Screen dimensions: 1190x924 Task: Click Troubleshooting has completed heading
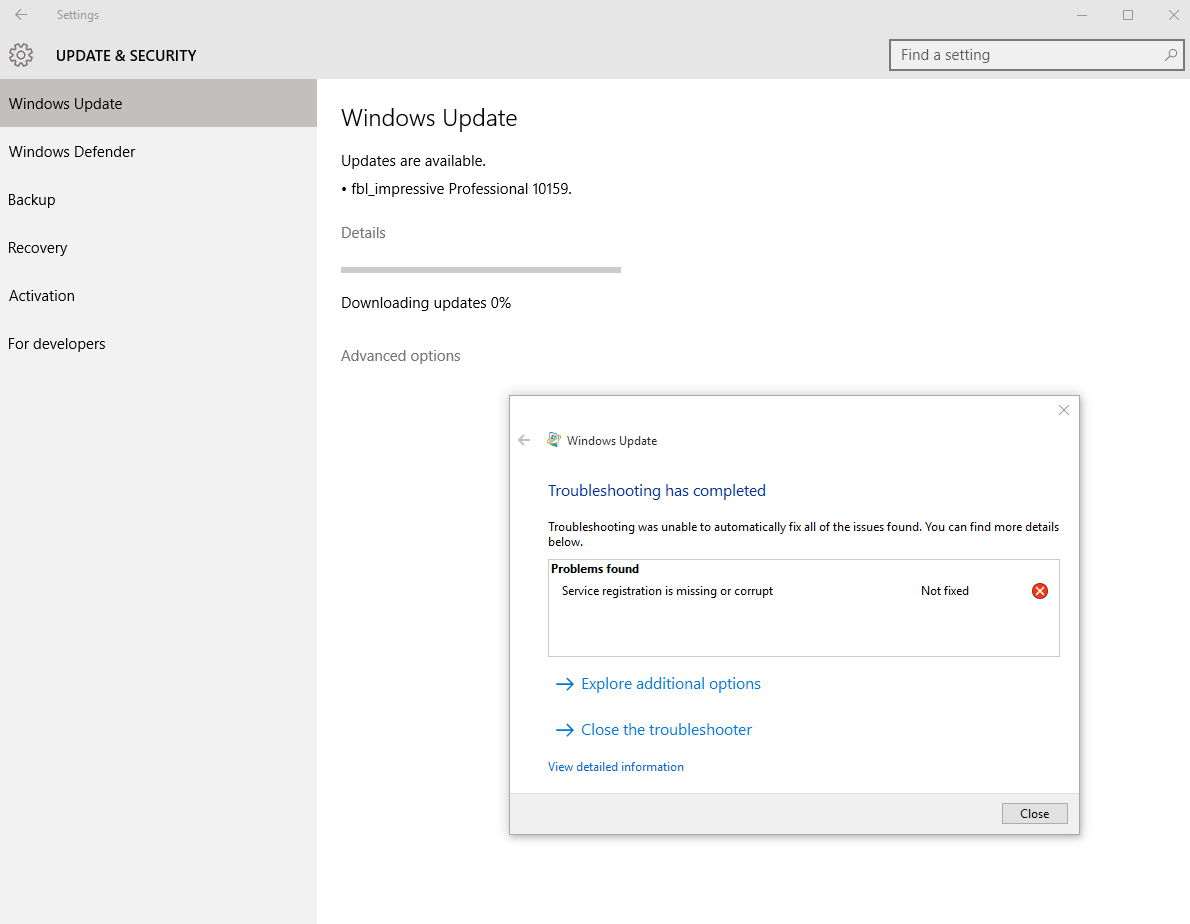click(x=656, y=491)
